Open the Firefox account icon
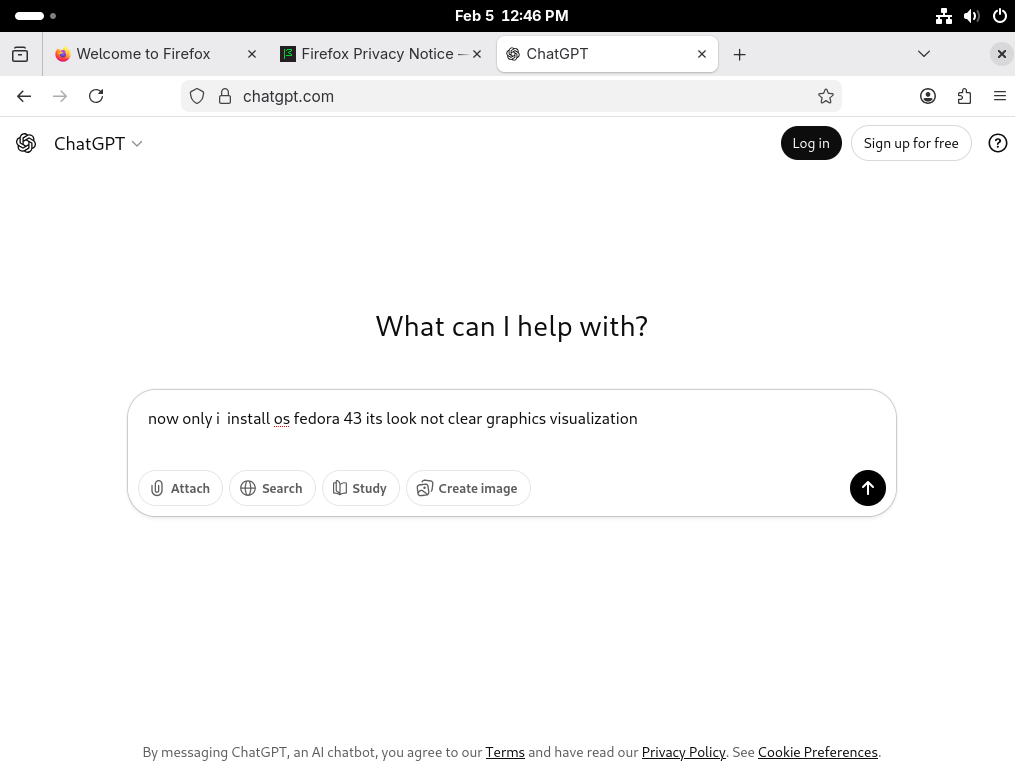Viewport: 1015px width, 768px height. coord(928,96)
